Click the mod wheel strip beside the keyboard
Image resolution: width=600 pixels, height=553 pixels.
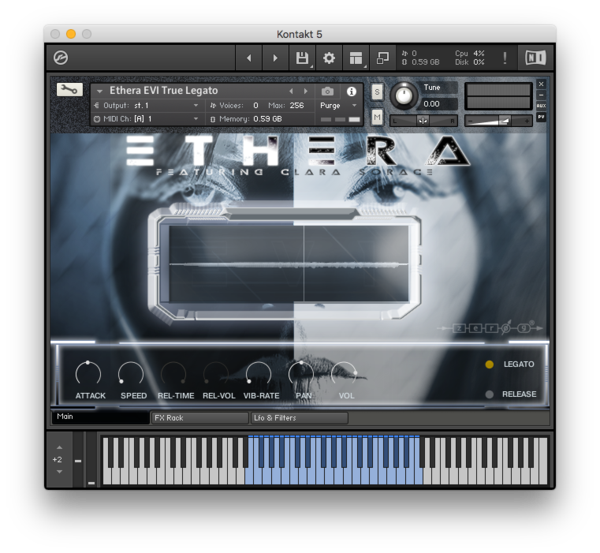(91, 460)
